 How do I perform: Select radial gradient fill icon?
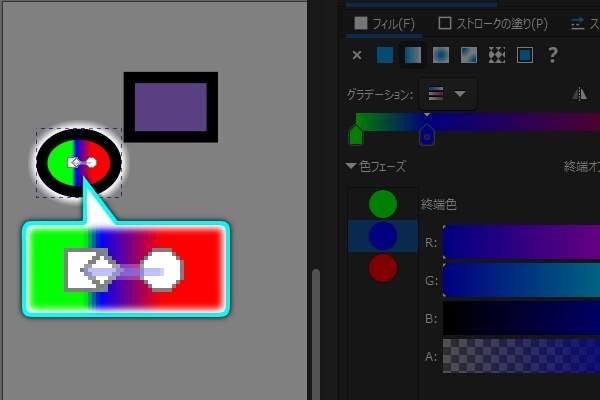click(x=441, y=55)
